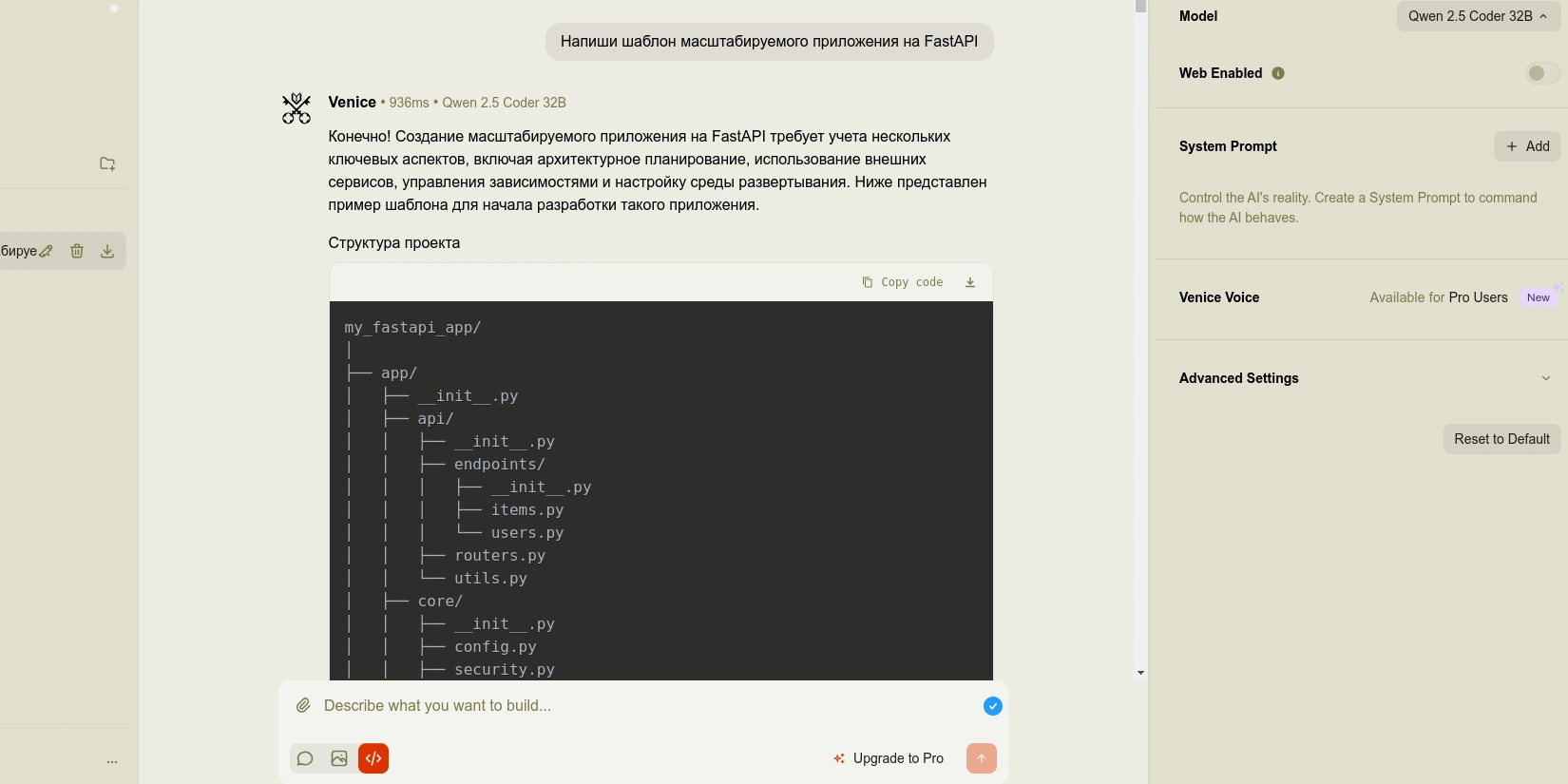Add a System Prompt
The image size is (1568, 784).
1527,146
